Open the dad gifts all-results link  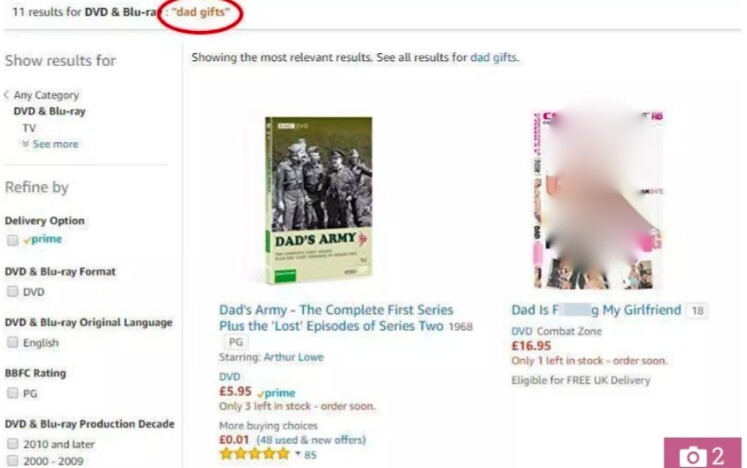pos(493,58)
